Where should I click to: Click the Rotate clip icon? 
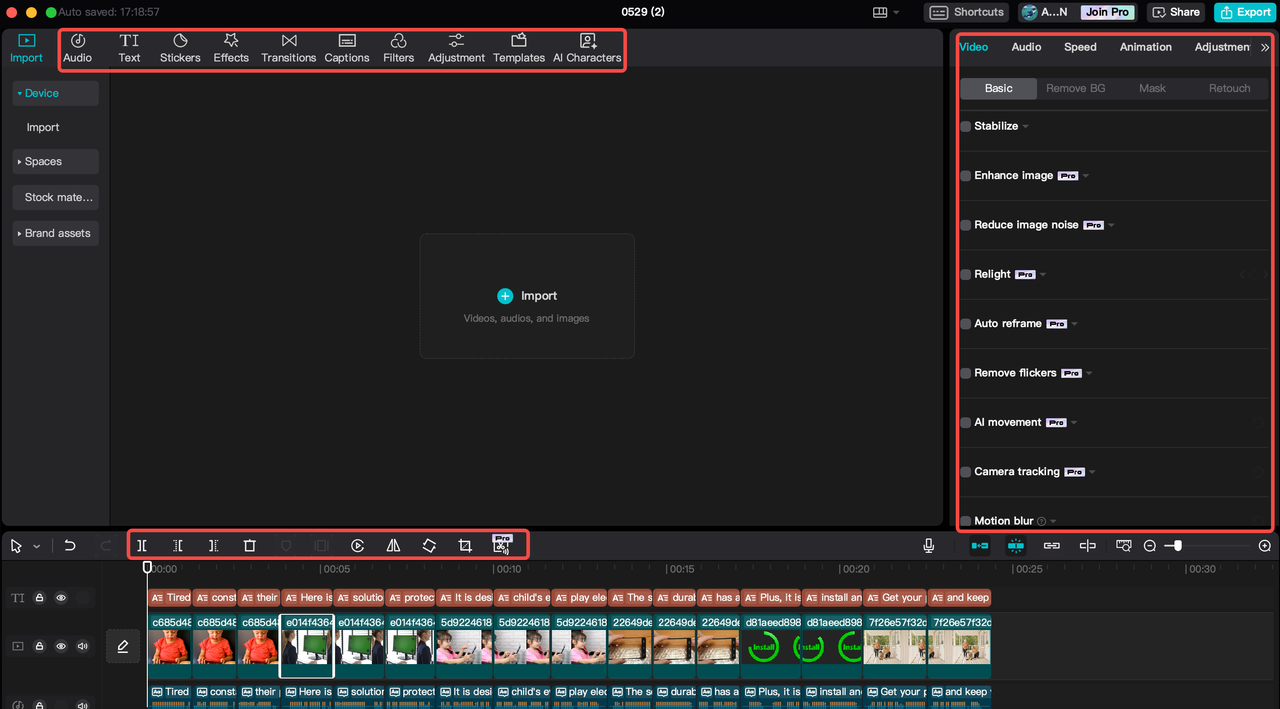[x=429, y=546]
